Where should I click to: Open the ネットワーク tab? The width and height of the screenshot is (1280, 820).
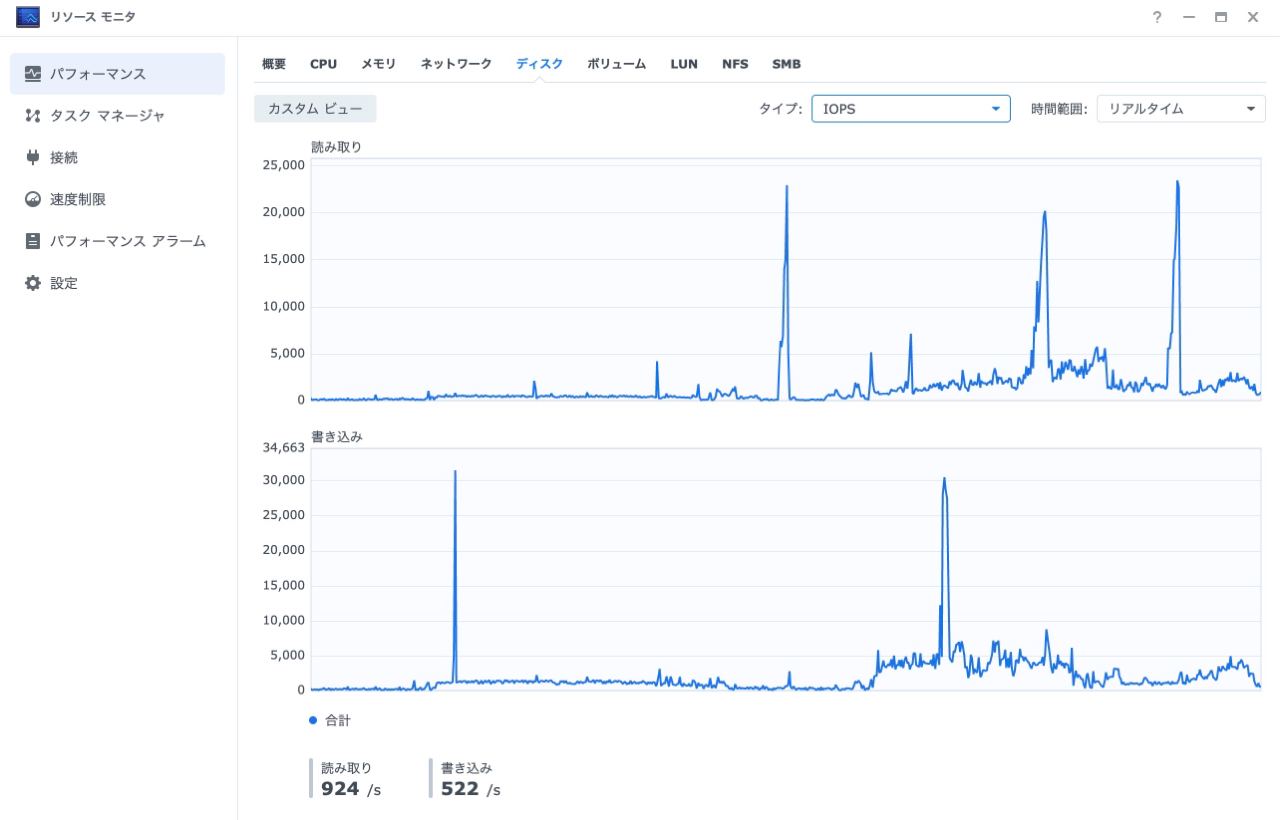(456, 64)
